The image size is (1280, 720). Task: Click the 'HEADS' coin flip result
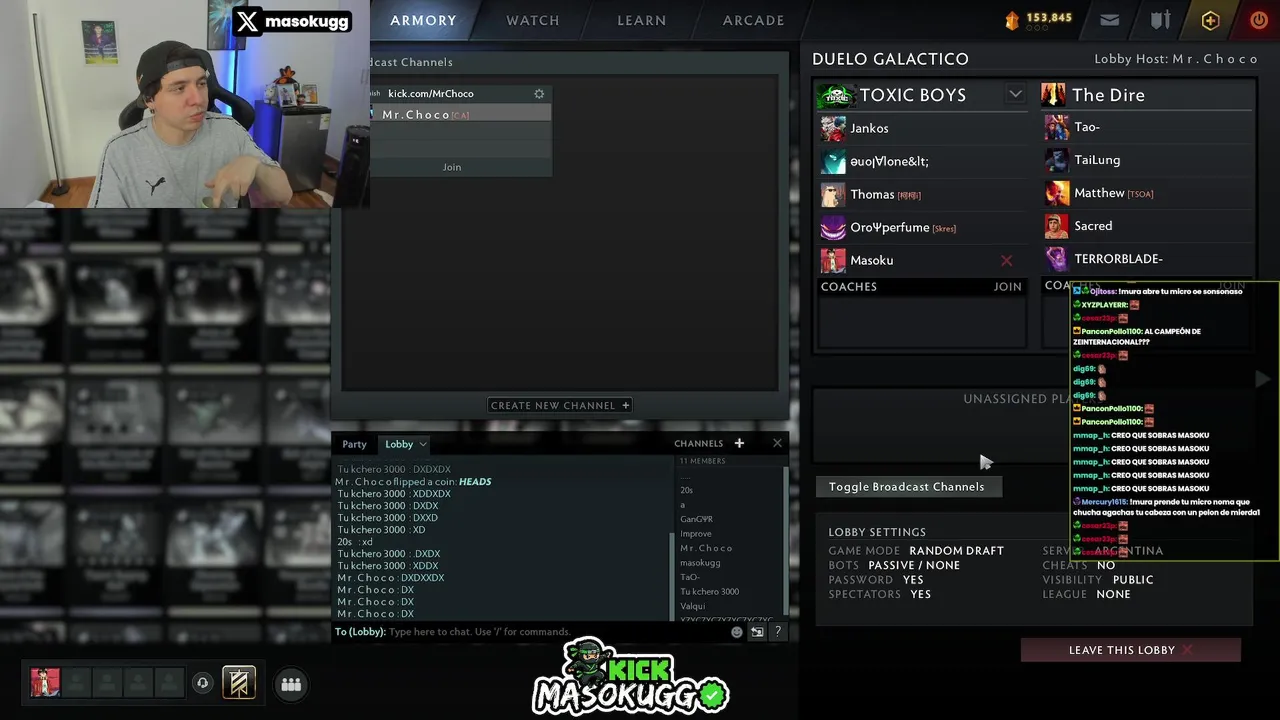point(475,481)
